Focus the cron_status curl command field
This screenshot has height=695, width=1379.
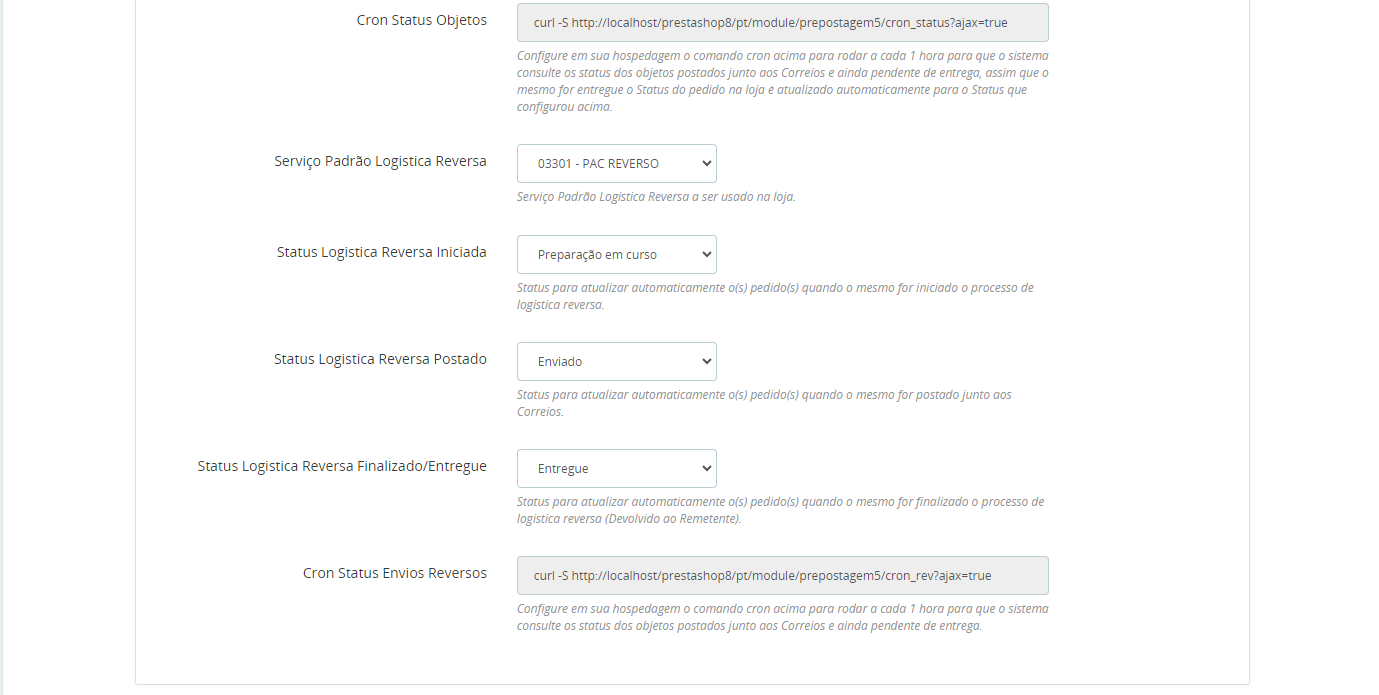[x=782, y=22]
